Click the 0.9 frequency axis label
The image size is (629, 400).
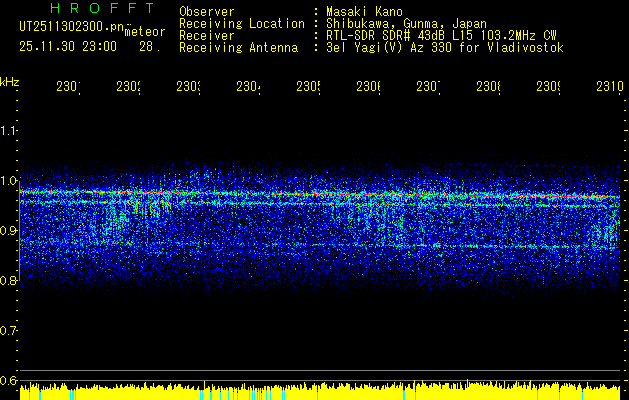click(x=8, y=231)
